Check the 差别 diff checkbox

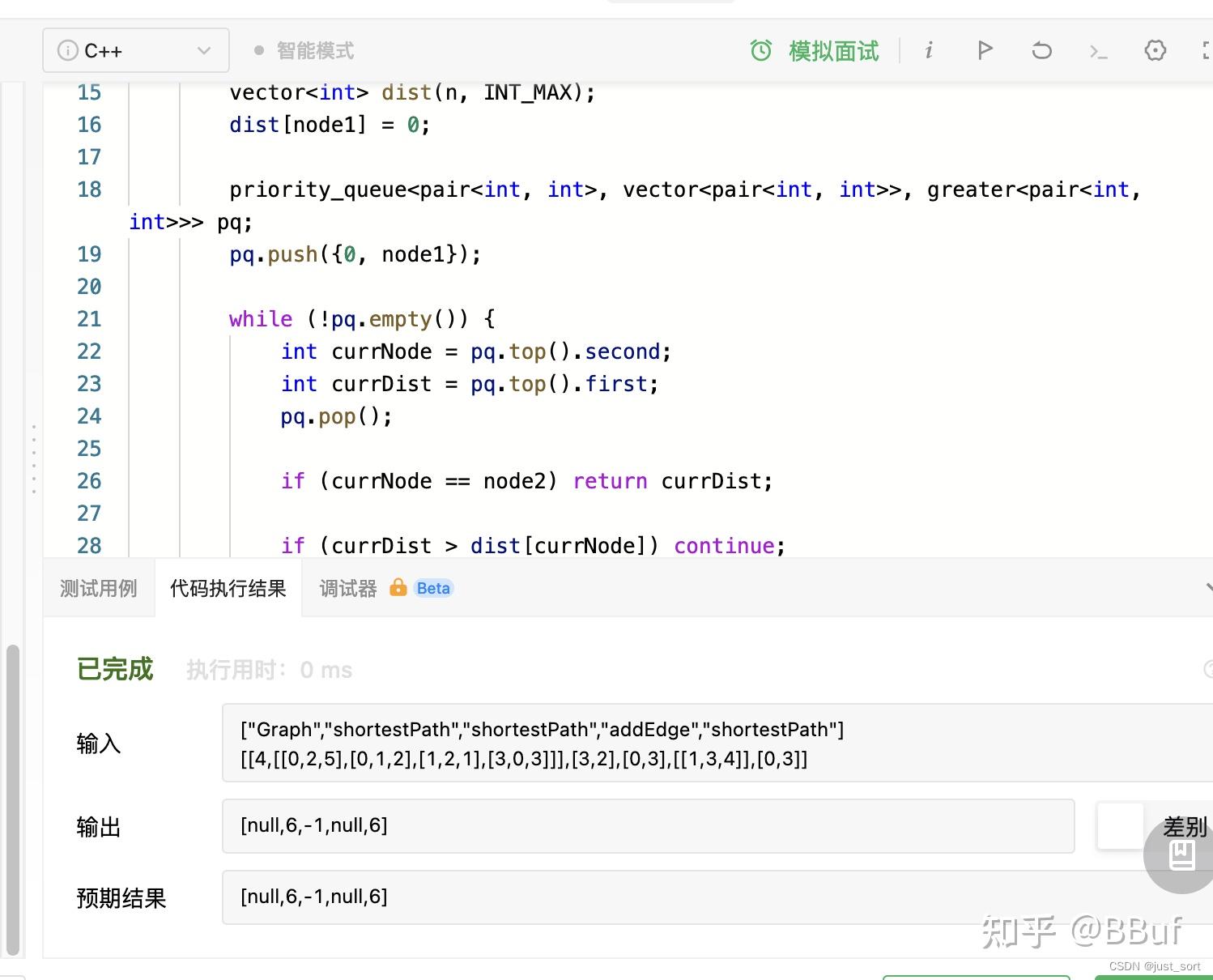coord(1120,826)
